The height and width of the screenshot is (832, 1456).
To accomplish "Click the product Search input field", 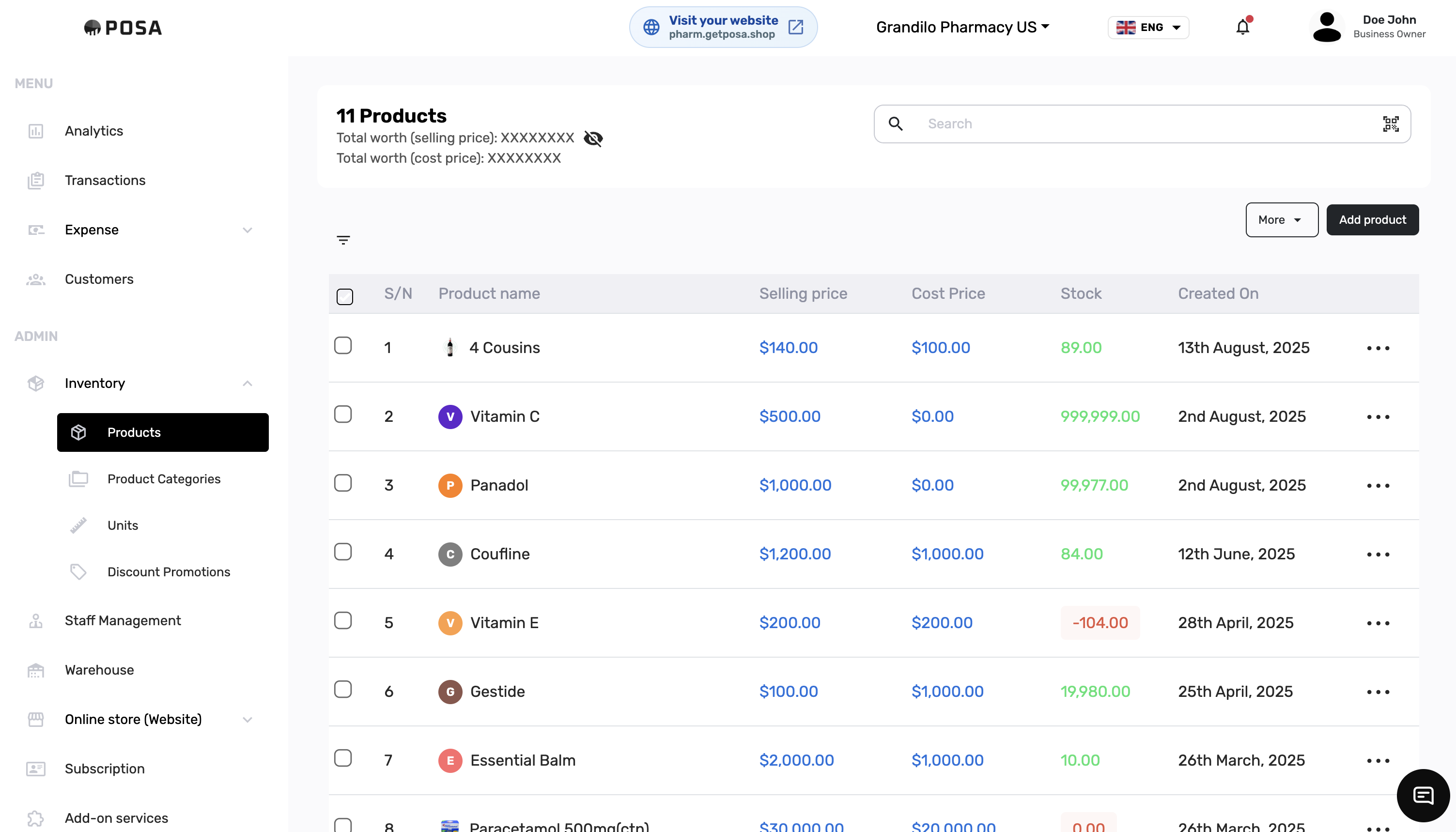I will pos(1142,124).
